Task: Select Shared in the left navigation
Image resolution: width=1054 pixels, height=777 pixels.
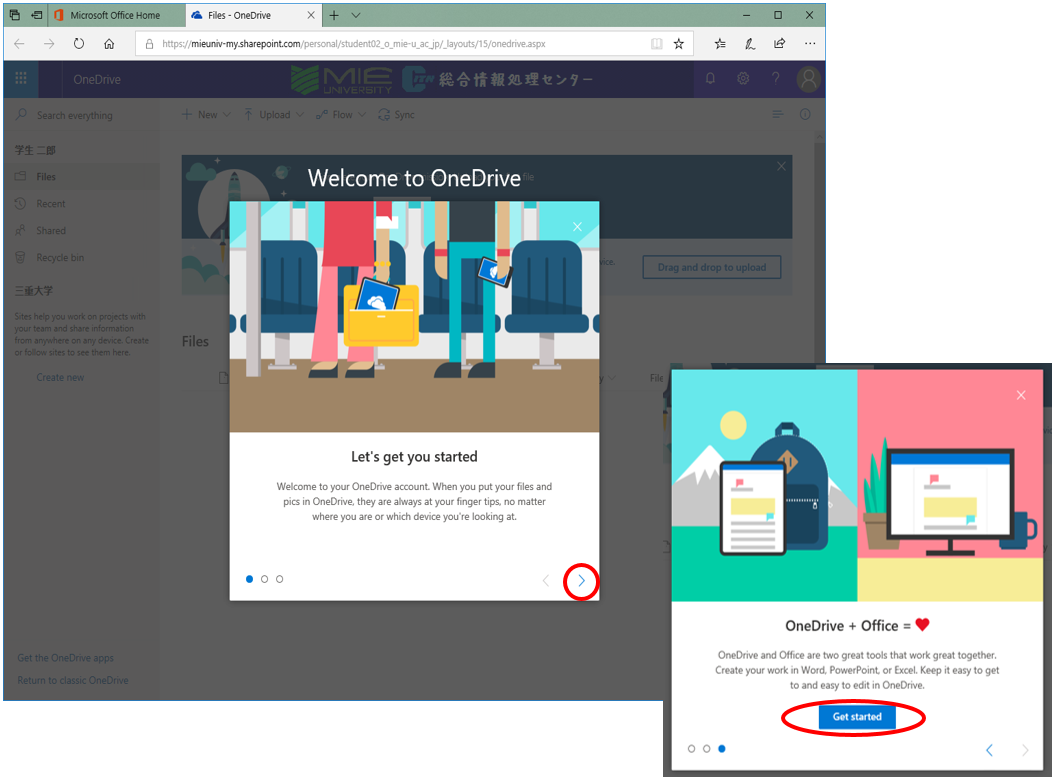Action: click(x=81, y=231)
